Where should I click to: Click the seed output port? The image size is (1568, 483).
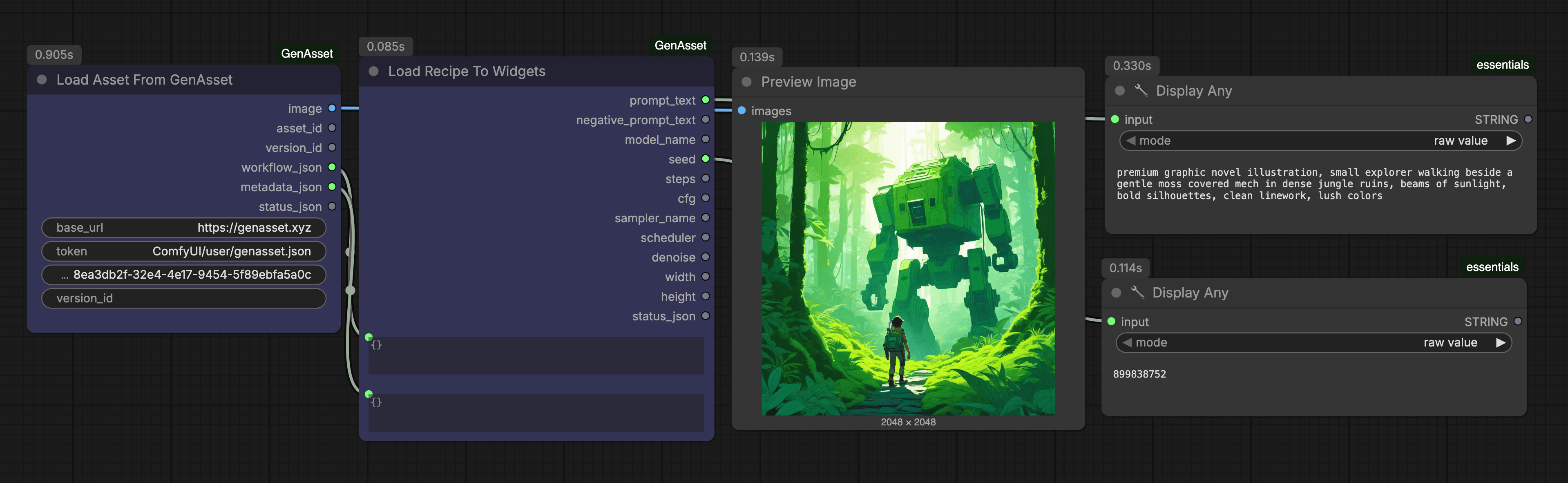706,159
